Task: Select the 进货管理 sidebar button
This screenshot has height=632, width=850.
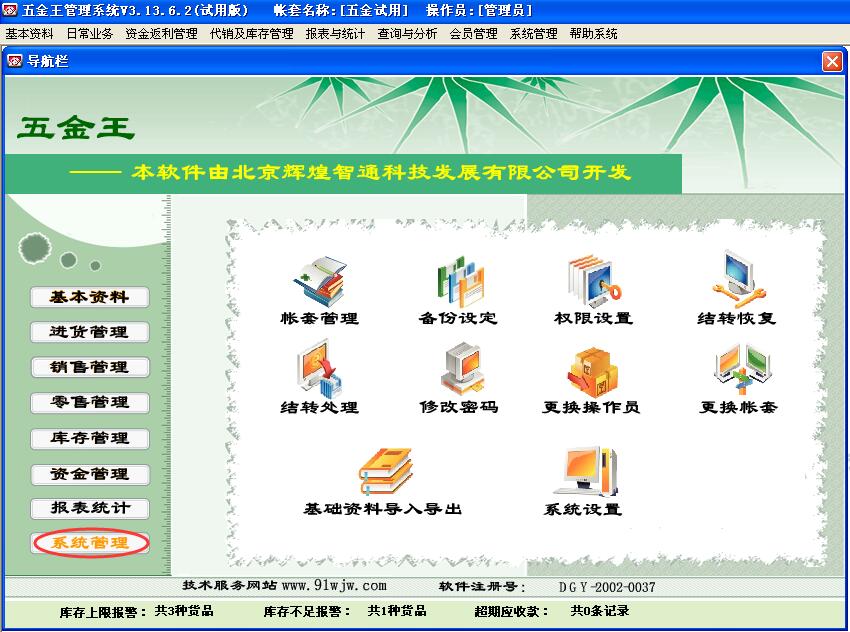Action: pyautogui.click(x=89, y=332)
